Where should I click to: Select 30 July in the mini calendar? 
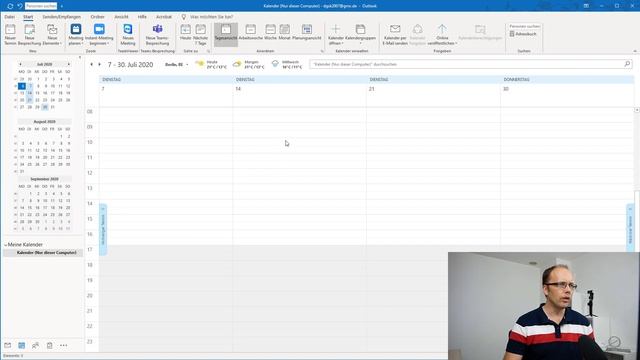(45, 107)
